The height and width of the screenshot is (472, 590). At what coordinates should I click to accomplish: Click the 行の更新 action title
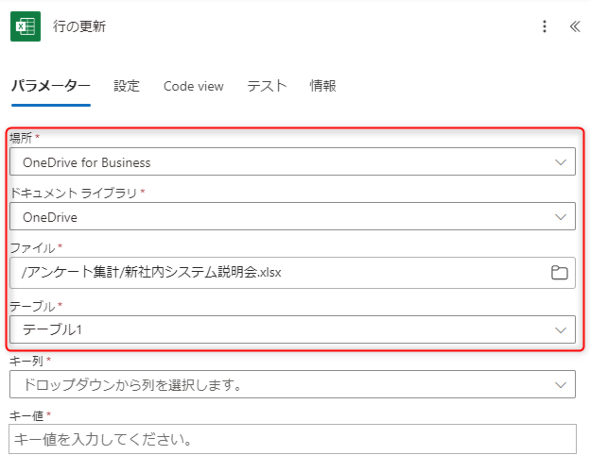[x=79, y=26]
